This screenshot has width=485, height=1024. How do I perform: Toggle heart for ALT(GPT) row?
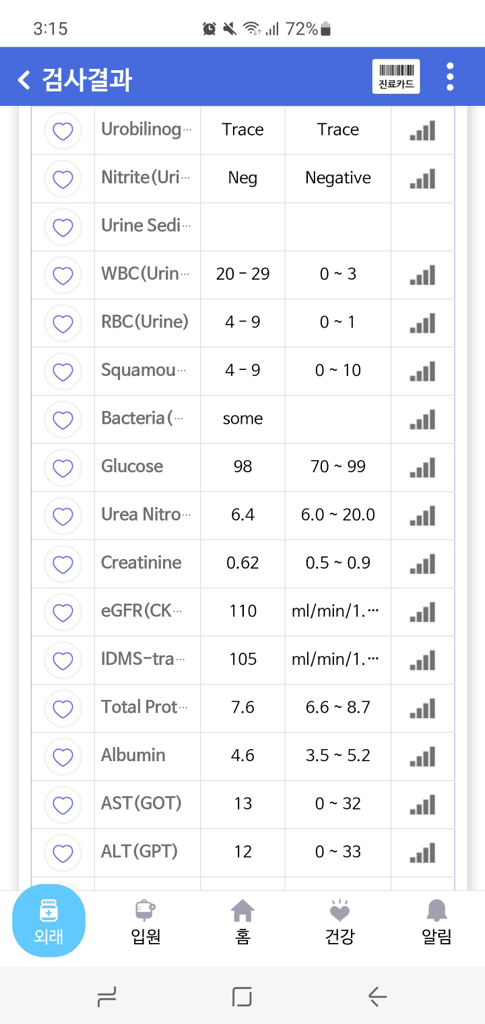pyautogui.click(x=63, y=853)
